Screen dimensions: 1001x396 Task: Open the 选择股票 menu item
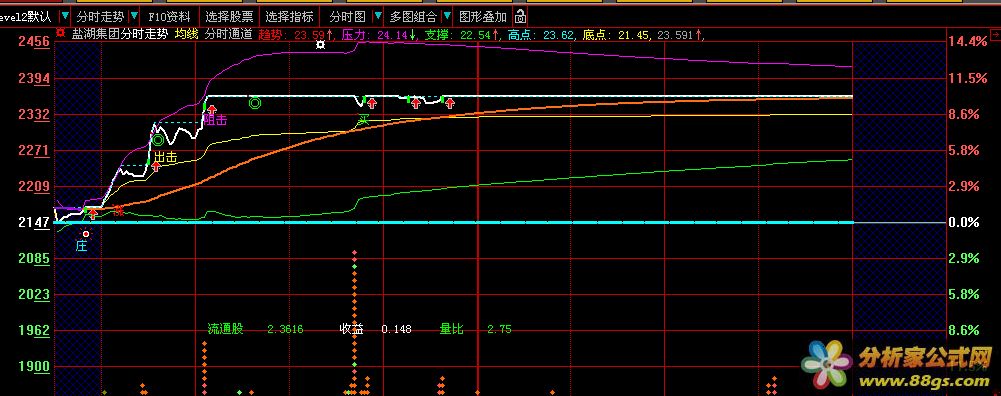click(229, 16)
